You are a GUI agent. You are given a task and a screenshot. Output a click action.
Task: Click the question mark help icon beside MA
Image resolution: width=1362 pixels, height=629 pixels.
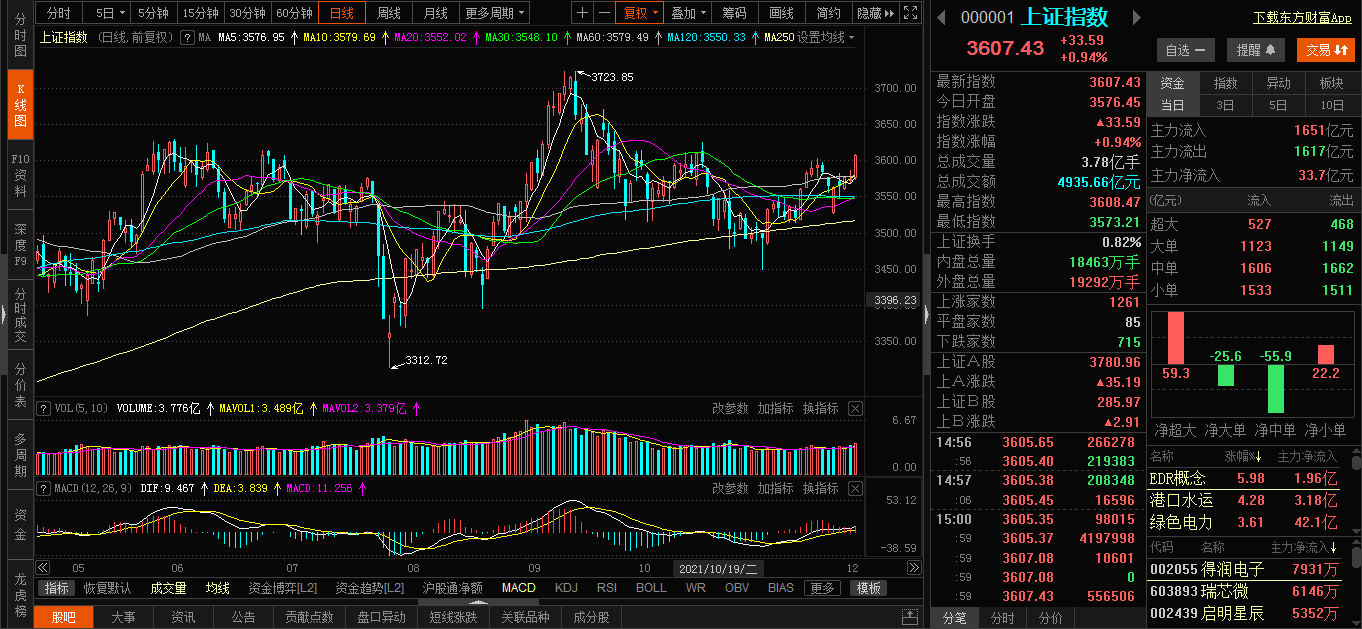186,37
